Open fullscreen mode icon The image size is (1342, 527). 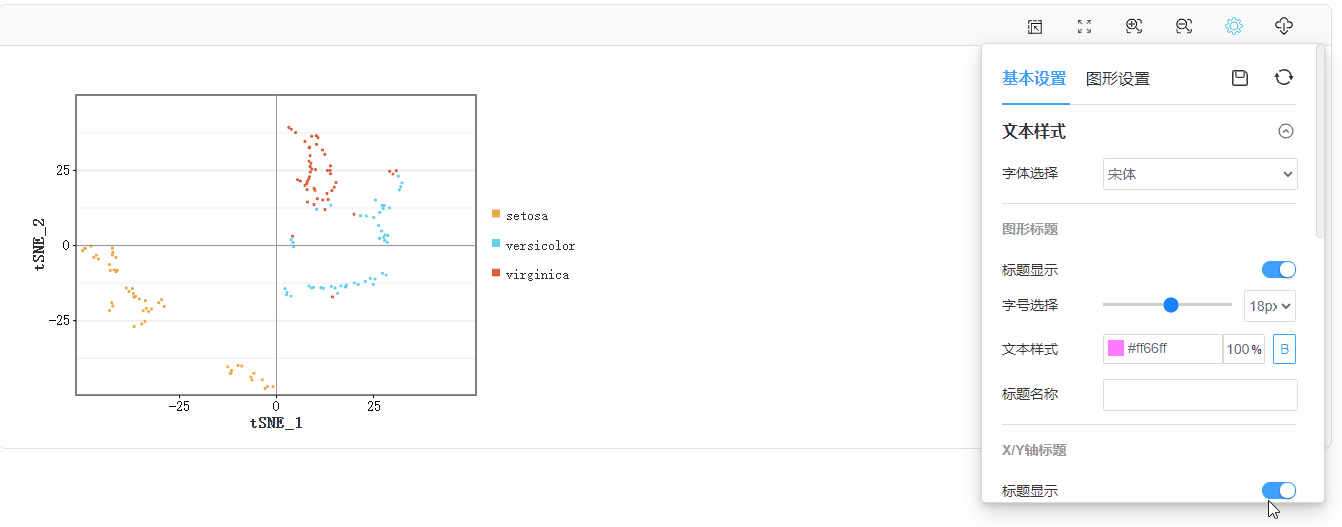click(1084, 27)
